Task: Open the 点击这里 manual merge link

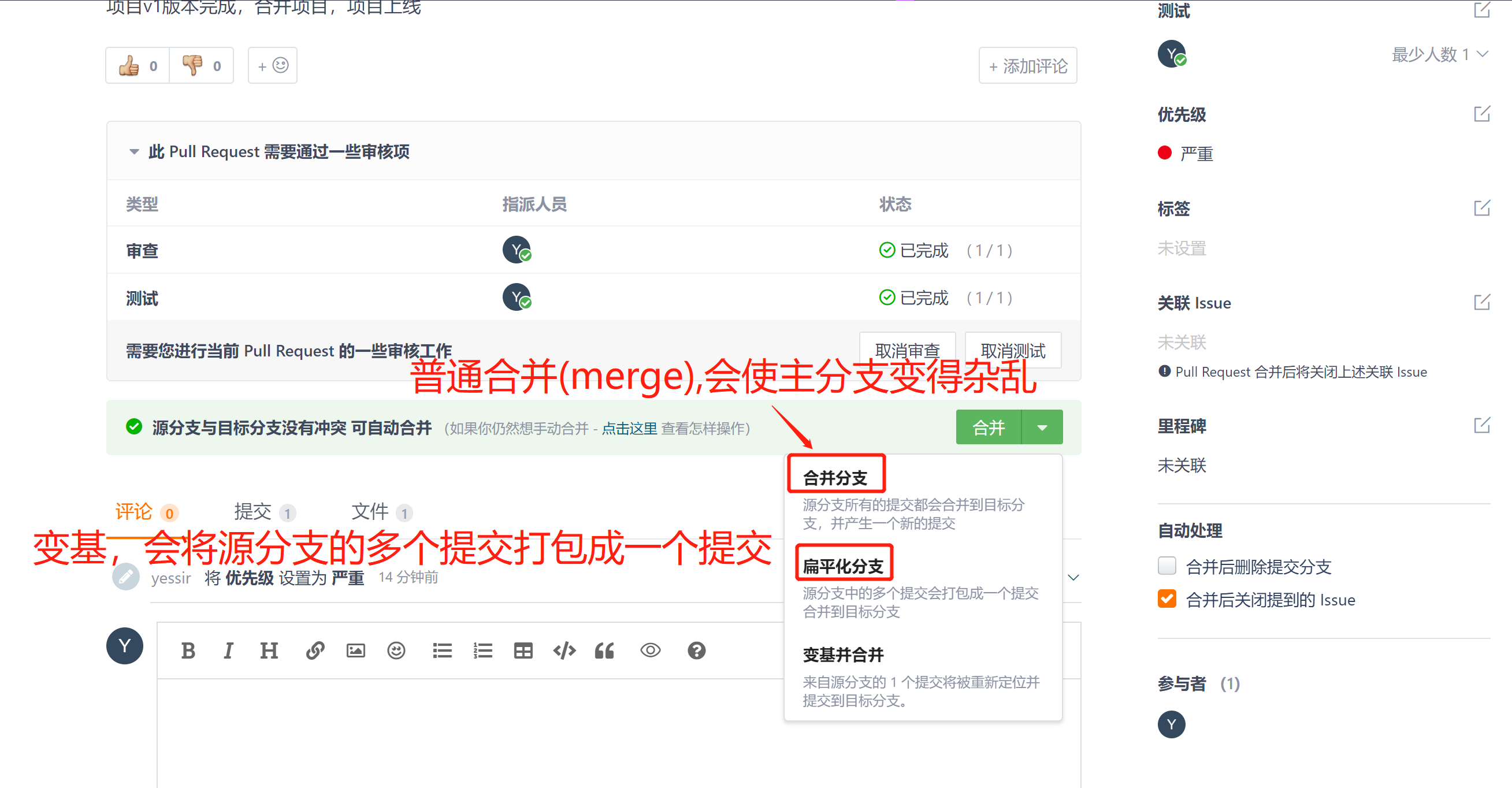Action: [629, 428]
